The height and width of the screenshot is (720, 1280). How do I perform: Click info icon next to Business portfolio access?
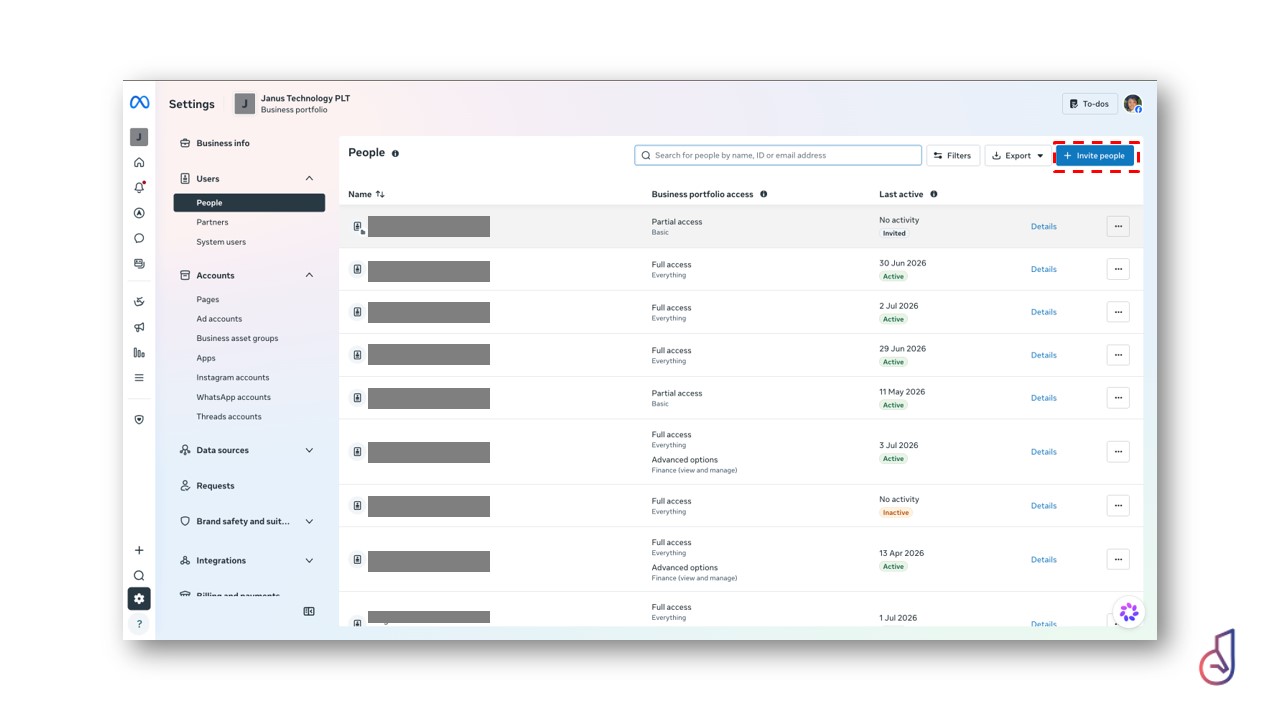click(x=763, y=194)
